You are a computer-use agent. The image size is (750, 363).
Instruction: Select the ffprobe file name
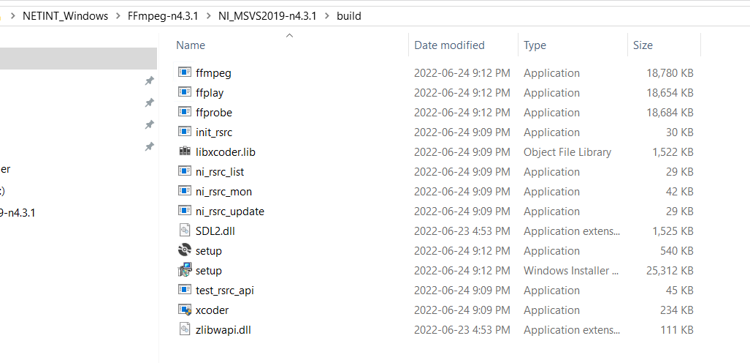(x=214, y=112)
